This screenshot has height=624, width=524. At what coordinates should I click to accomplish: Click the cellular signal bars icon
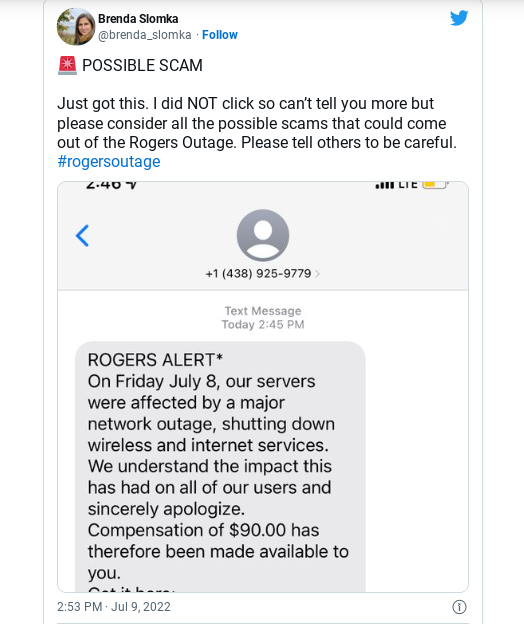pos(384,185)
